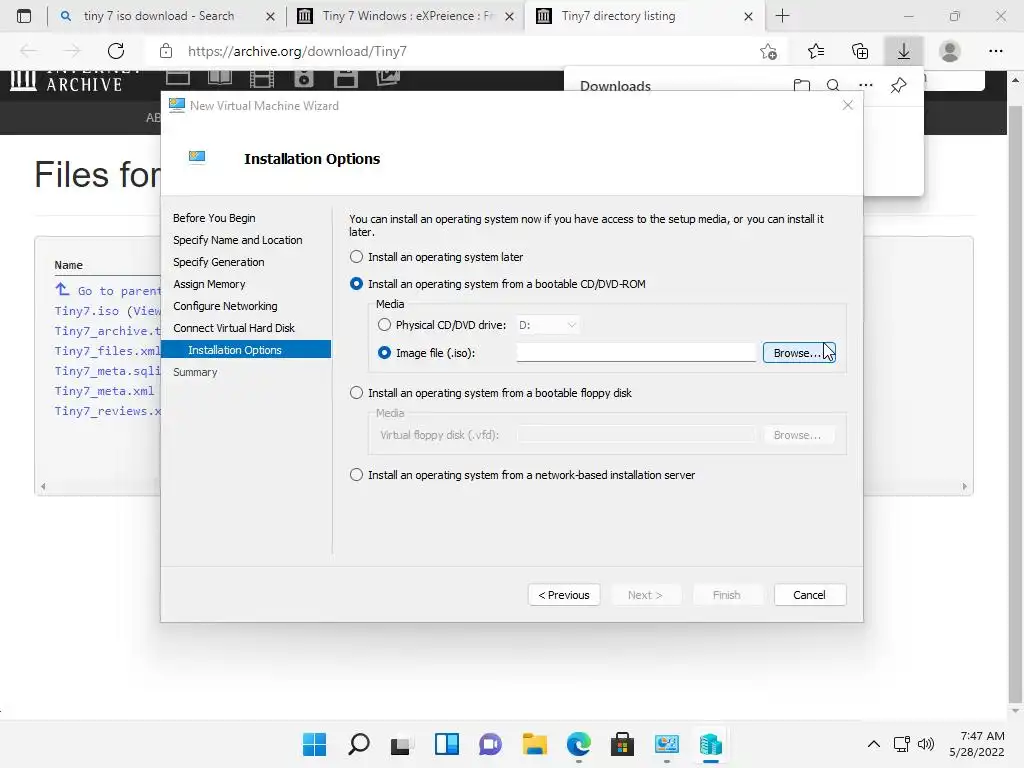Choose Physical CD/DVD drive radio button
1024x768 pixels.
pyautogui.click(x=384, y=325)
